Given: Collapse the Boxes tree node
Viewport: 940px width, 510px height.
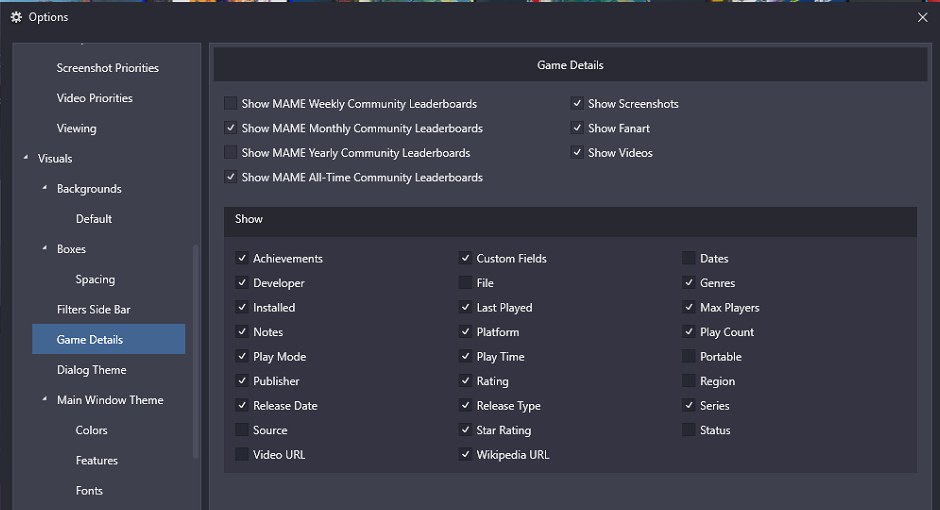Looking at the screenshot, I should (x=44, y=248).
